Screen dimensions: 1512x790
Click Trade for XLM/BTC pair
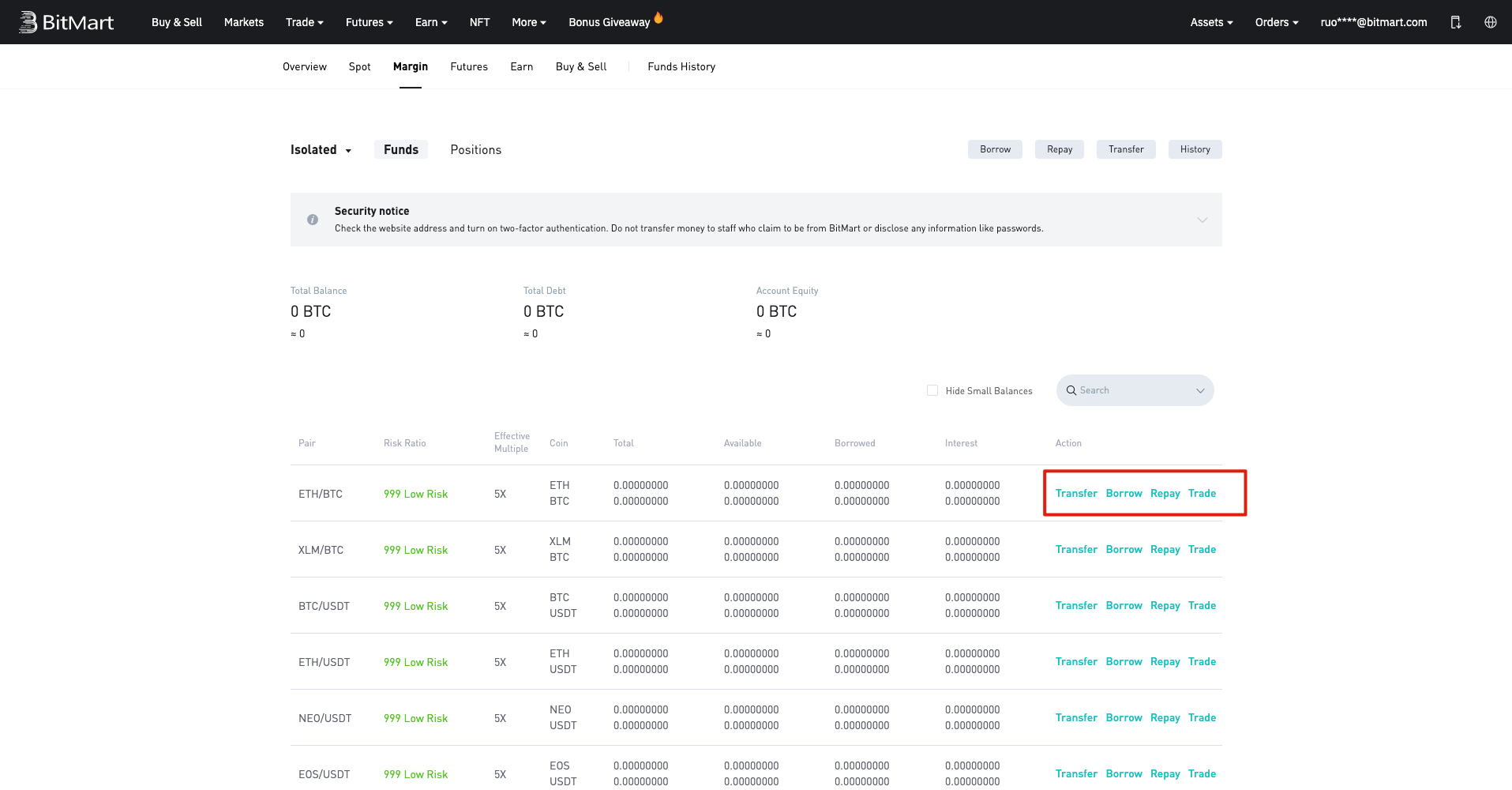(x=1202, y=549)
